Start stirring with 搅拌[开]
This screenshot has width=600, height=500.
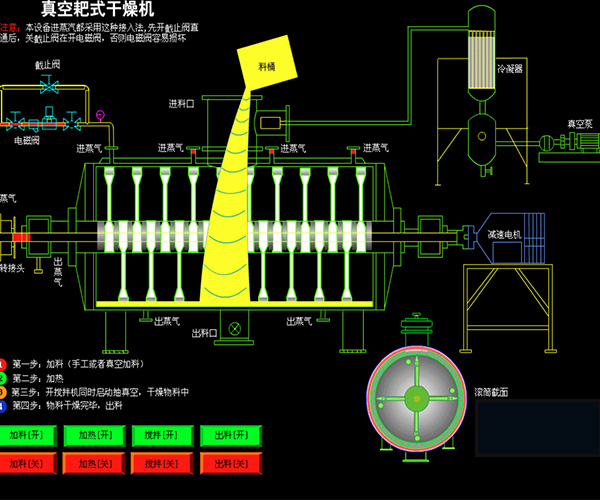[162, 436]
